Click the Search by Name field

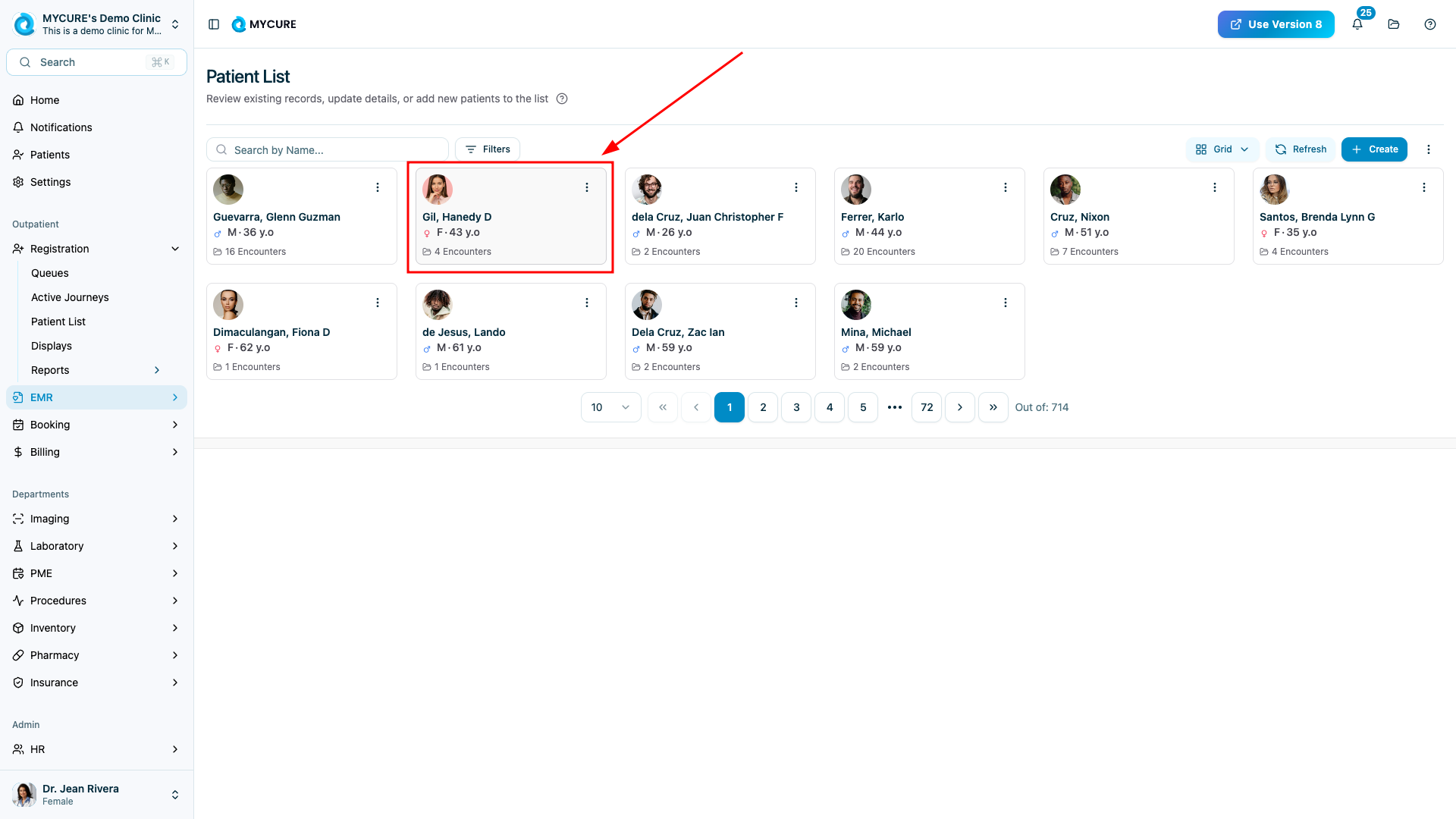(334, 149)
